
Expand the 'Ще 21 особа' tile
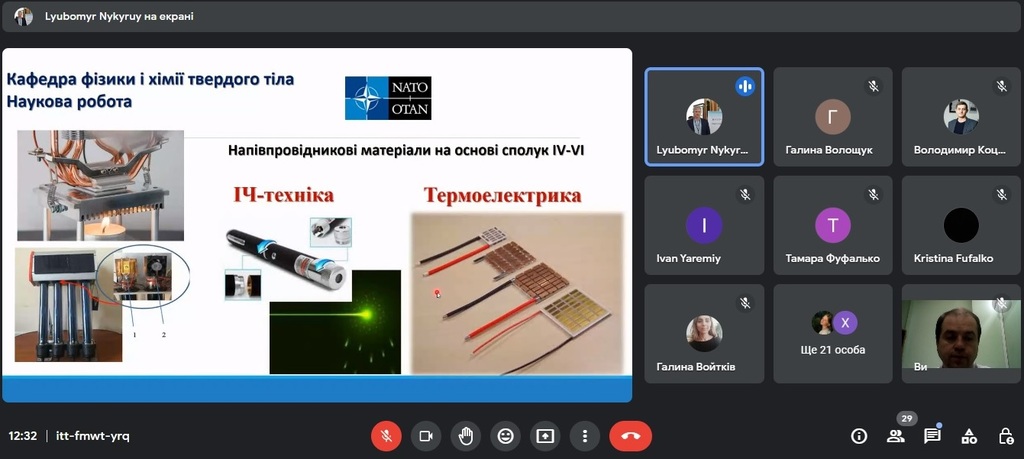tap(833, 333)
